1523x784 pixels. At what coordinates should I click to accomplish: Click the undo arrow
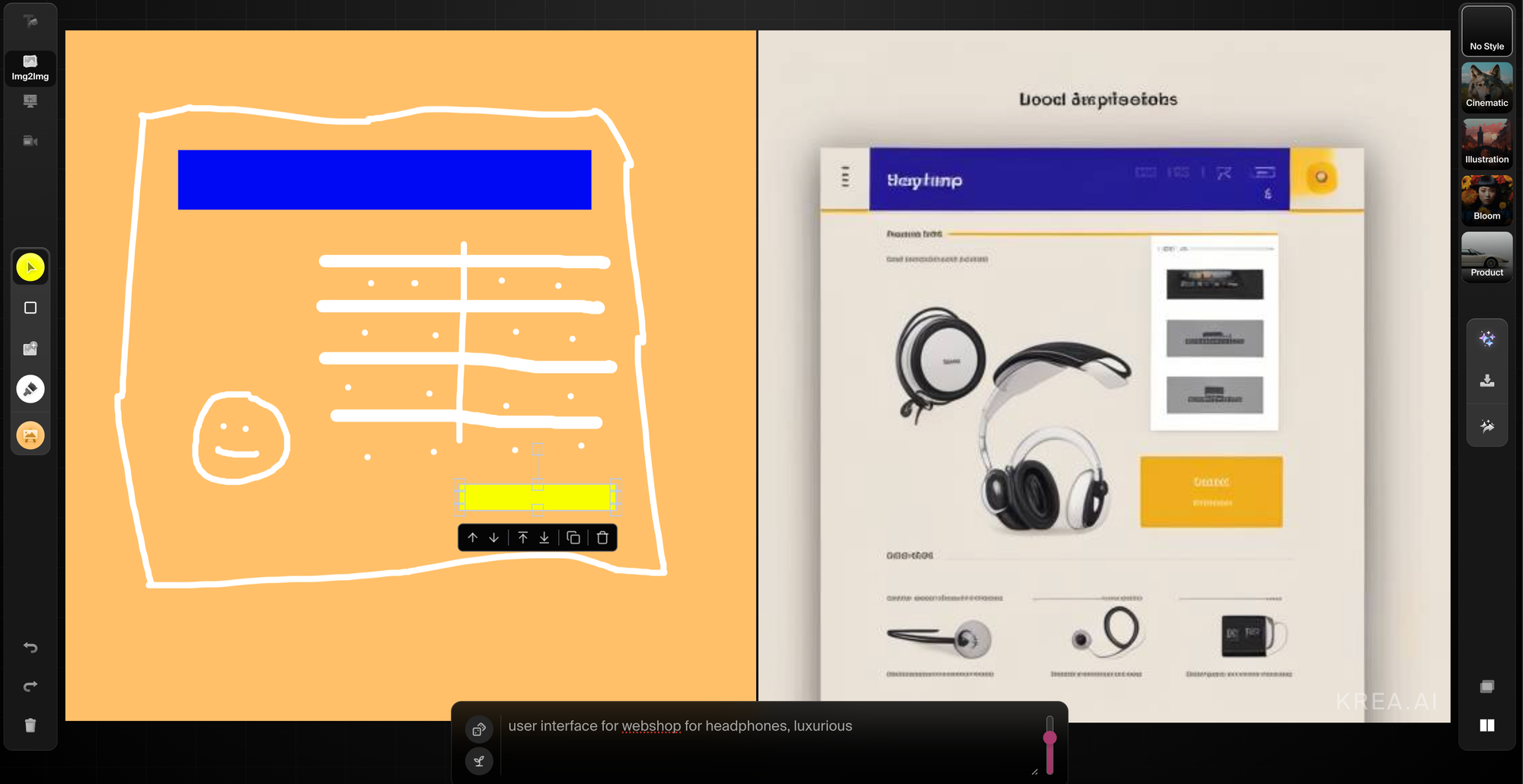point(30,648)
